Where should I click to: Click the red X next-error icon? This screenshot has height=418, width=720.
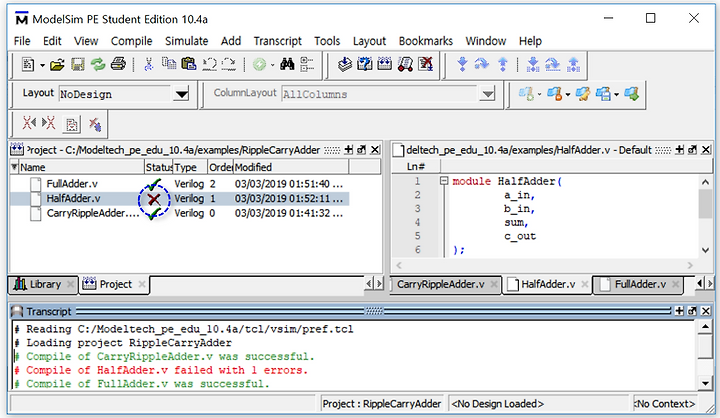click(49, 123)
